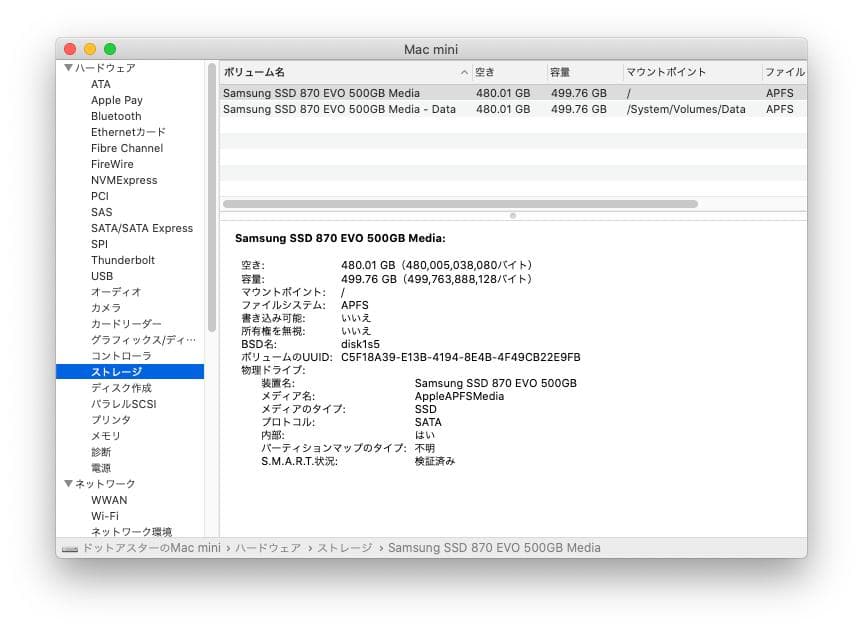Select メモリ in the sidebar
This screenshot has width=863, height=632.
tap(103, 436)
